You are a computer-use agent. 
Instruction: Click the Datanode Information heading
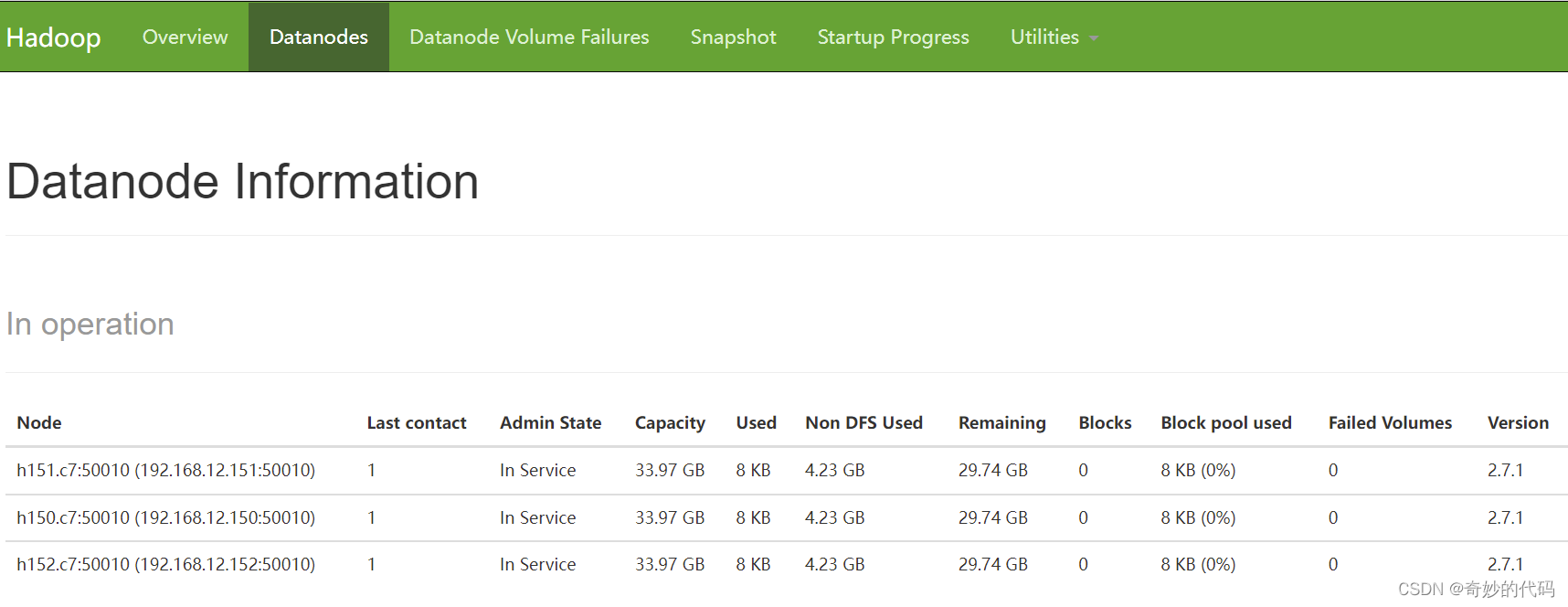tap(242, 181)
